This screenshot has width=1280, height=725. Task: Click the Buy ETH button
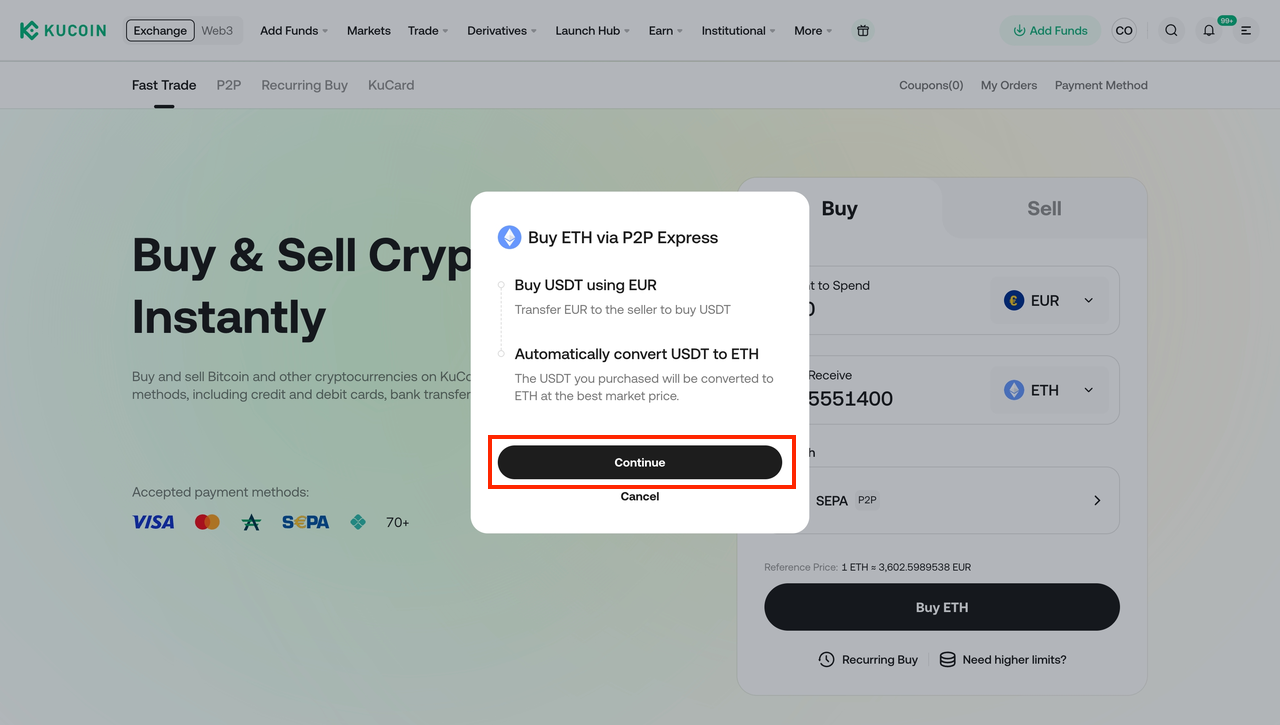(942, 607)
